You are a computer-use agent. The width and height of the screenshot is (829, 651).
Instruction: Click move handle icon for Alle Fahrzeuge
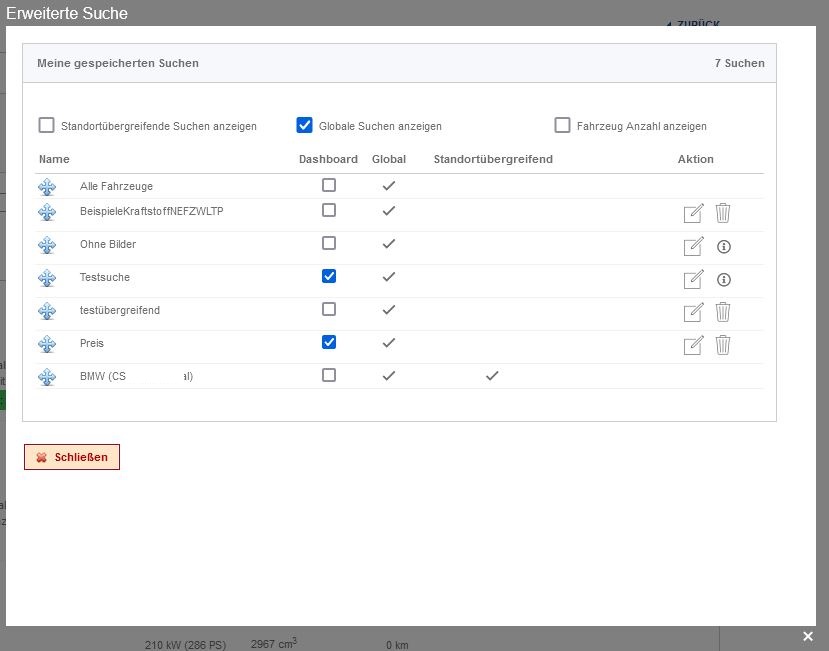[47, 187]
